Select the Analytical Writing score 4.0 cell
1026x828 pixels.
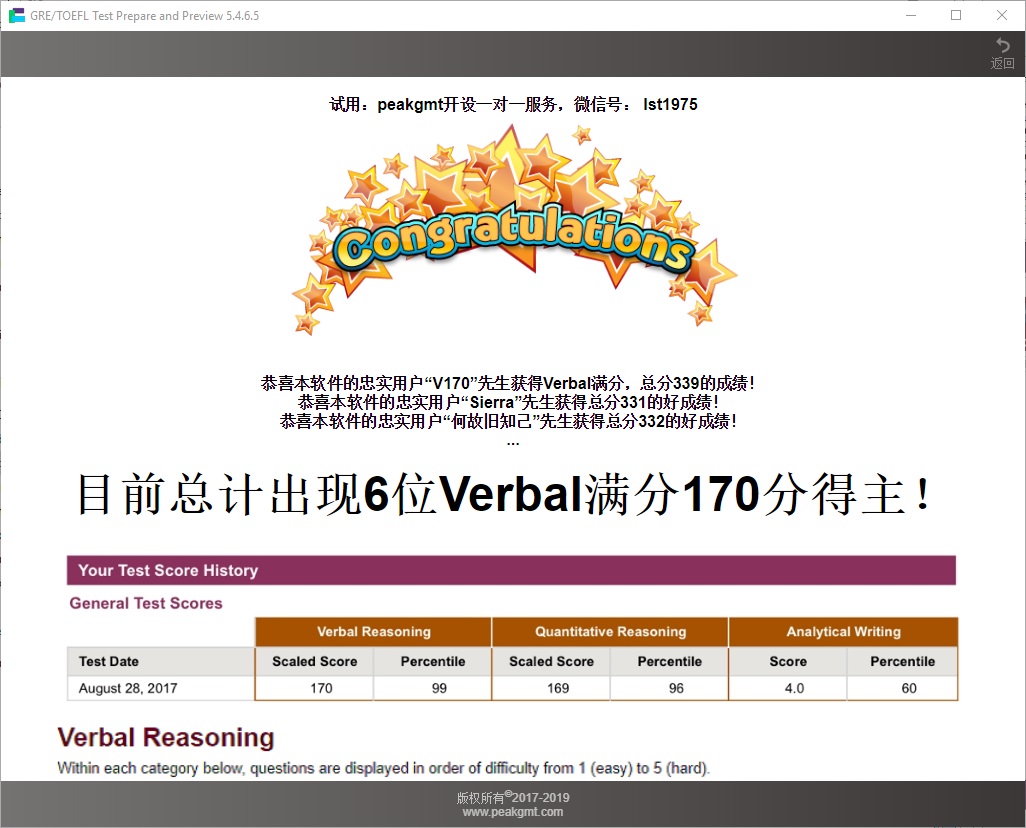tap(788, 688)
